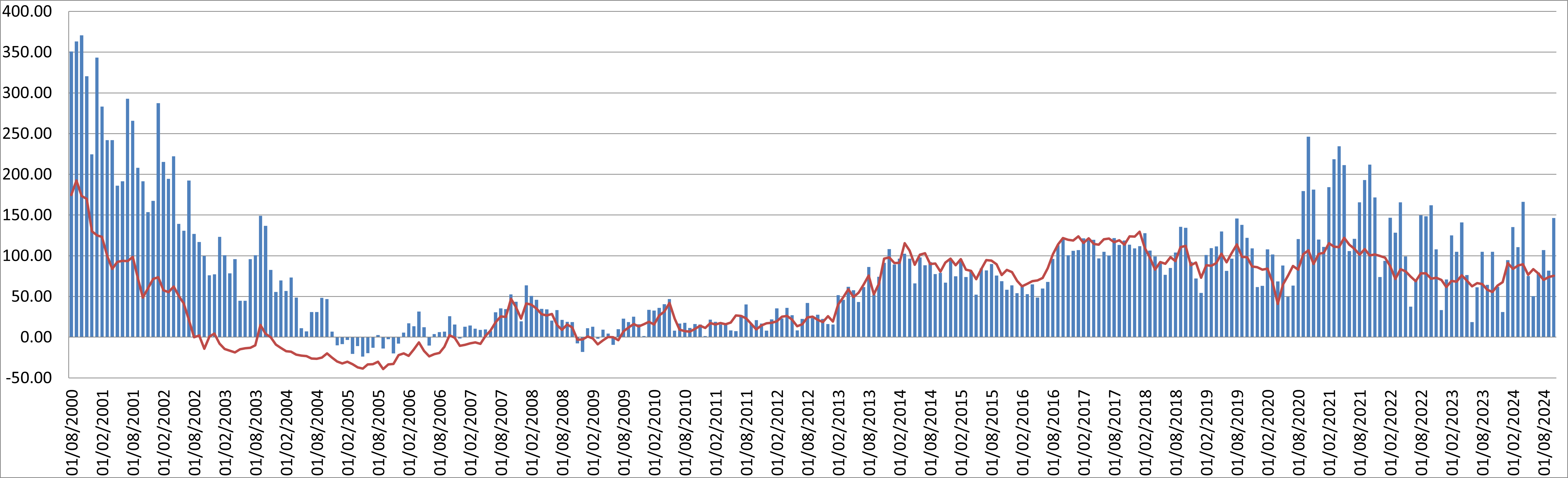1568x478 pixels.
Task: Select the 01/02/2004 date label
Action: [287, 433]
